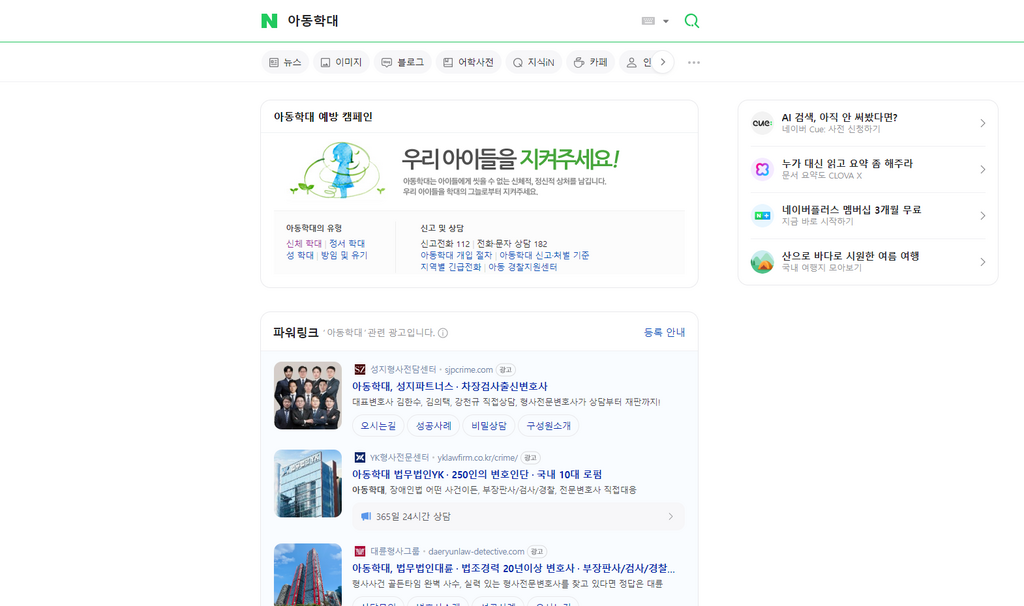Open the yklawfirm.co.kr/crime/ URL link

477,458
